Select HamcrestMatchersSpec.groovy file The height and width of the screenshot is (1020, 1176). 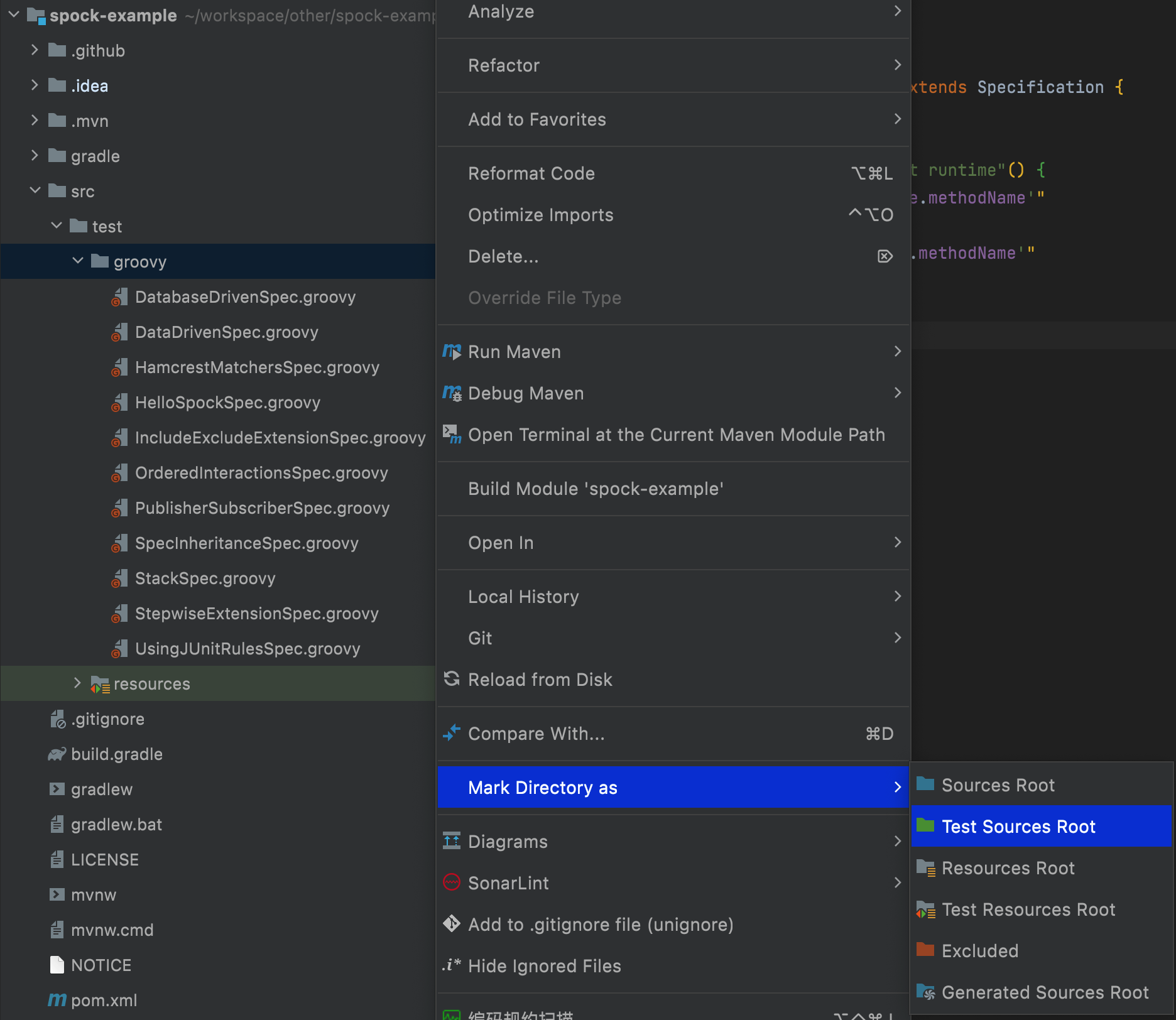[x=257, y=367]
